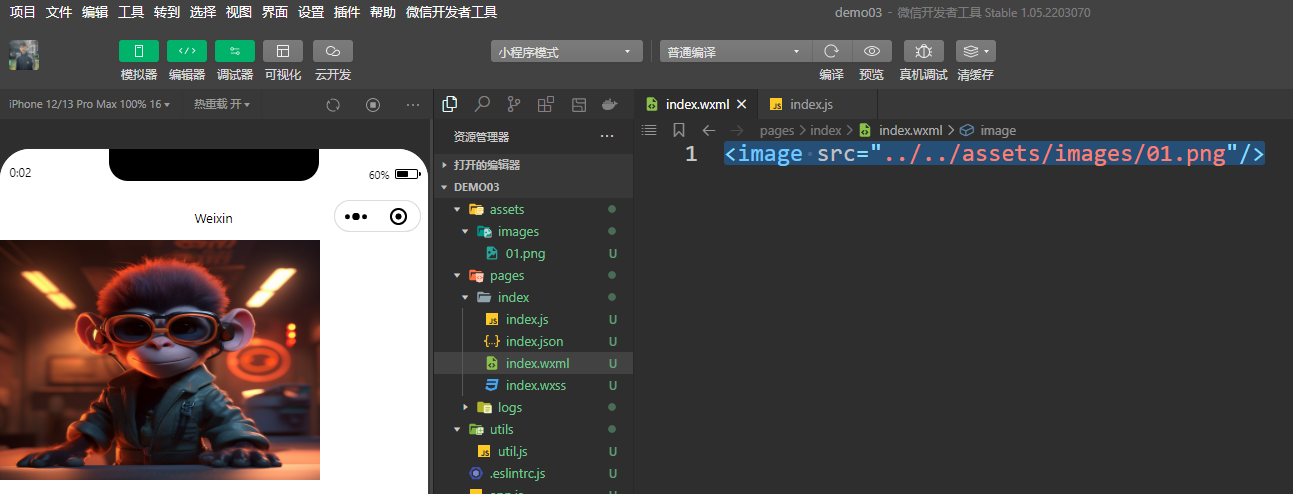Click the monkey image in the simulator

pyautogui.click(x=160, y=360)
